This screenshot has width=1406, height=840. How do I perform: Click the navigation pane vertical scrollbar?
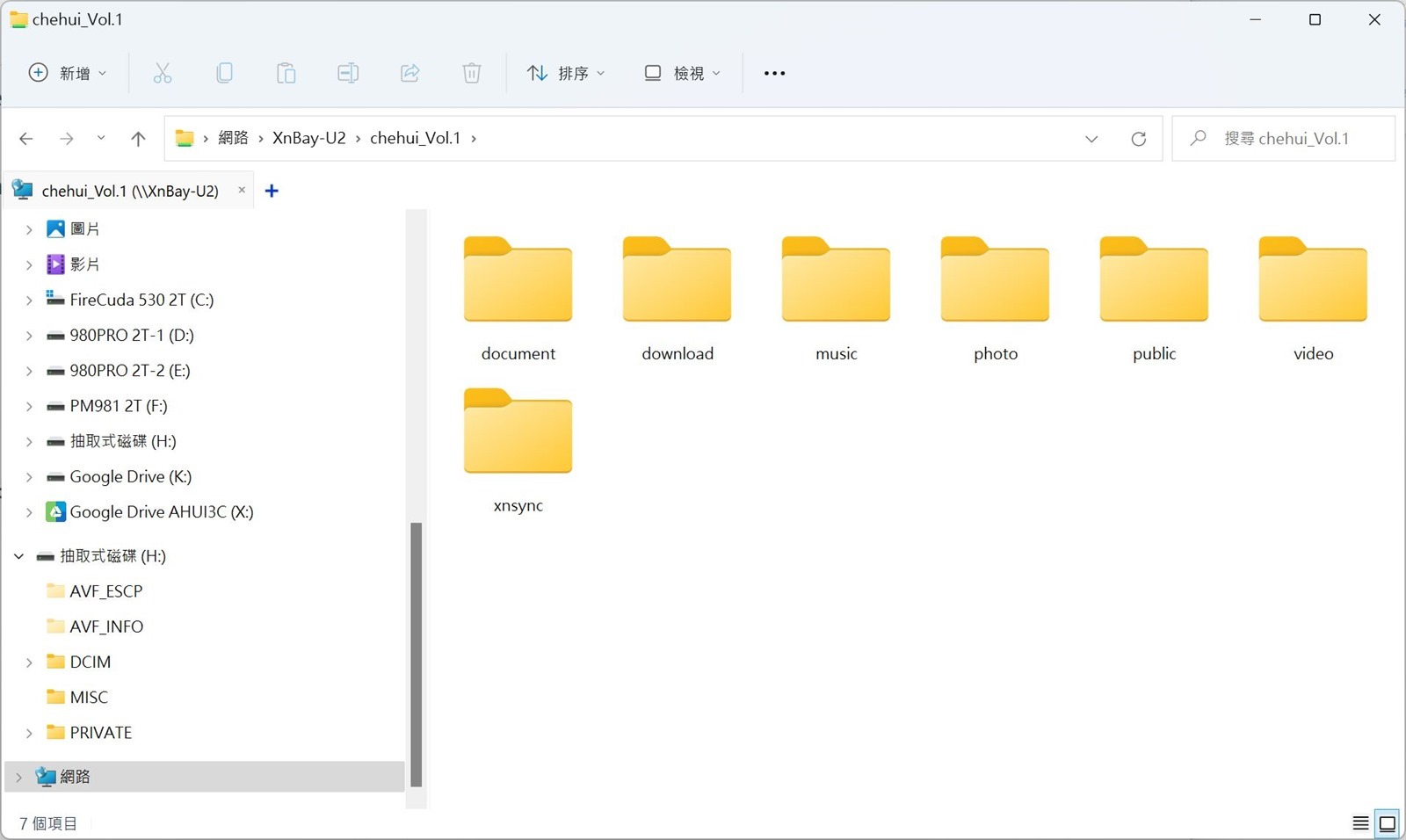(x=416, y=654)
